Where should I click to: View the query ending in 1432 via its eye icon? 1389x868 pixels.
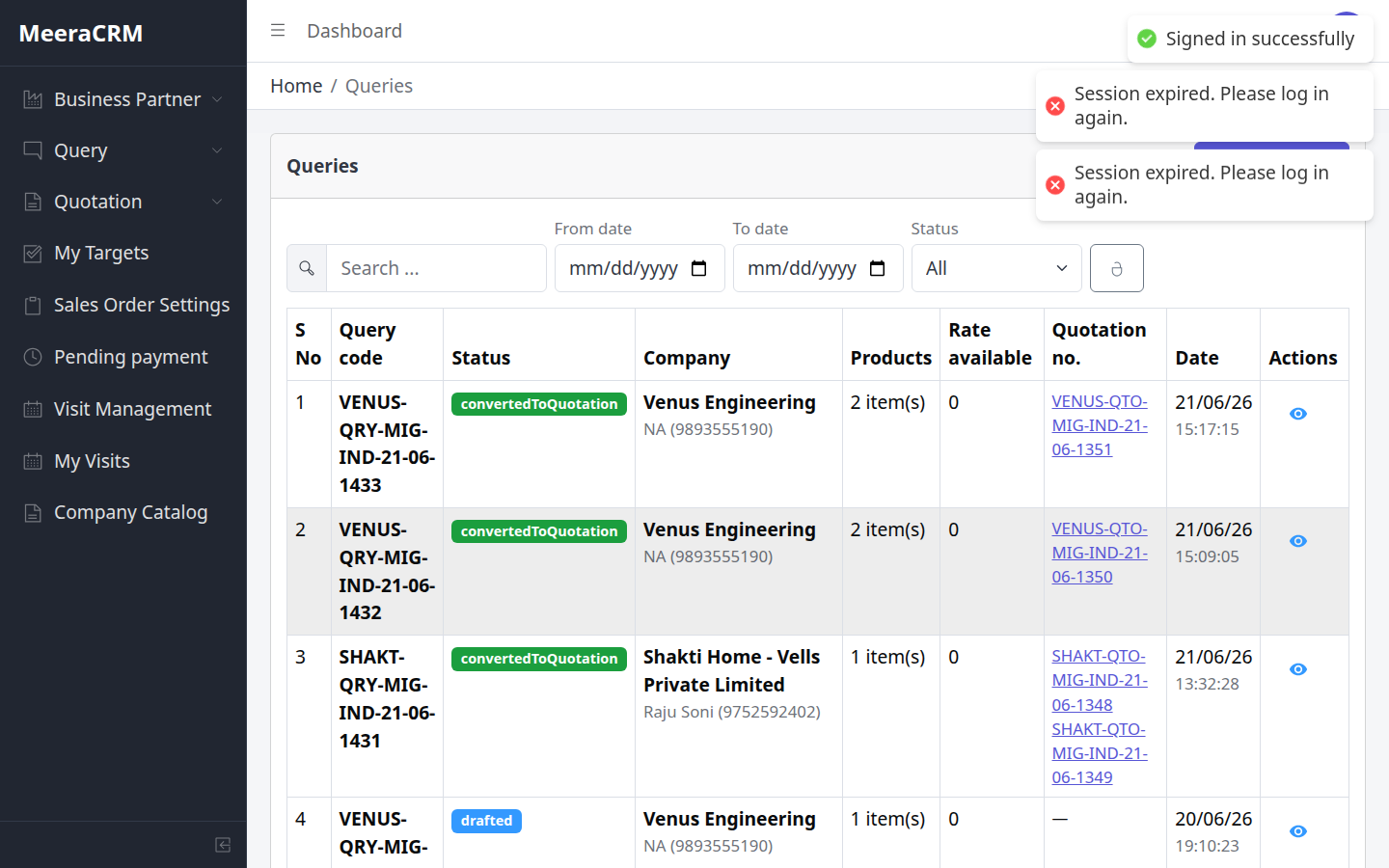[x=1298, y=541]
